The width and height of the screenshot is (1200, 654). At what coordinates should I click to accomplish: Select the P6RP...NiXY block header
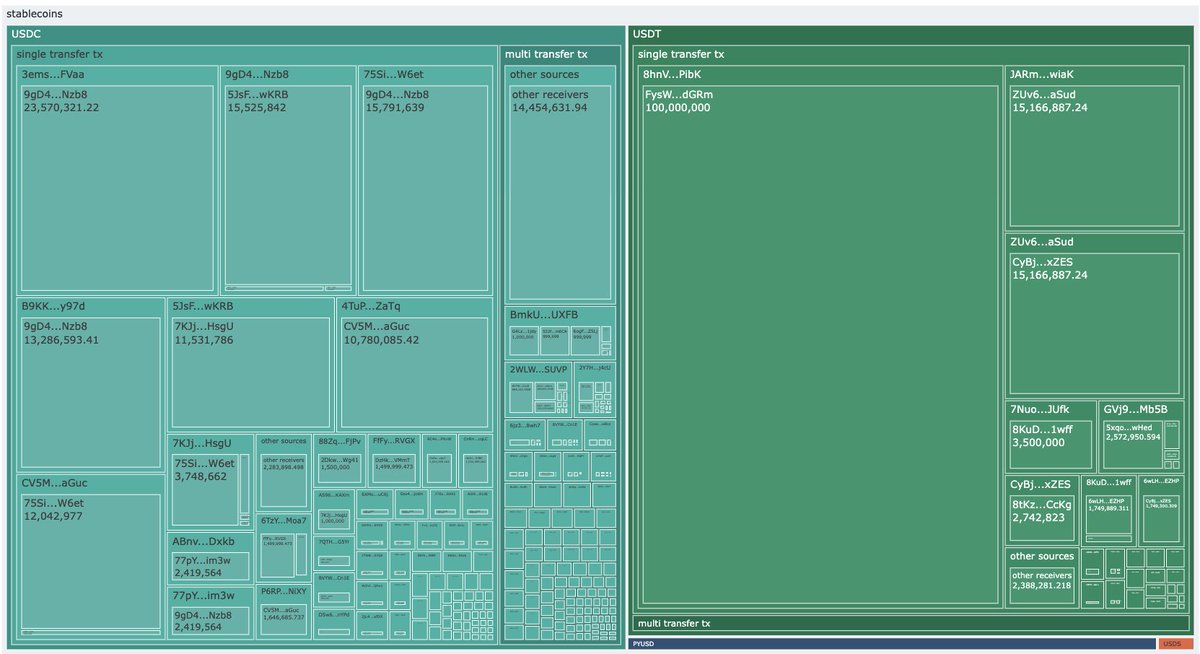285,591
